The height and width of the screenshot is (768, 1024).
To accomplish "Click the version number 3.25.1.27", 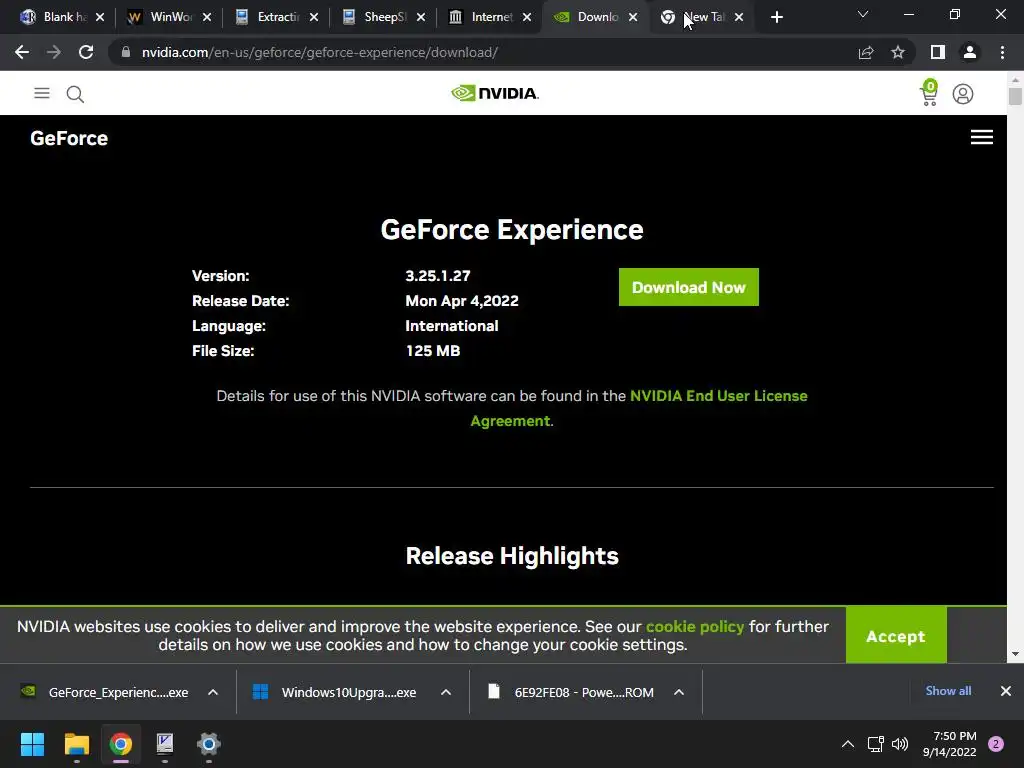I will click(x=438, y=276).
